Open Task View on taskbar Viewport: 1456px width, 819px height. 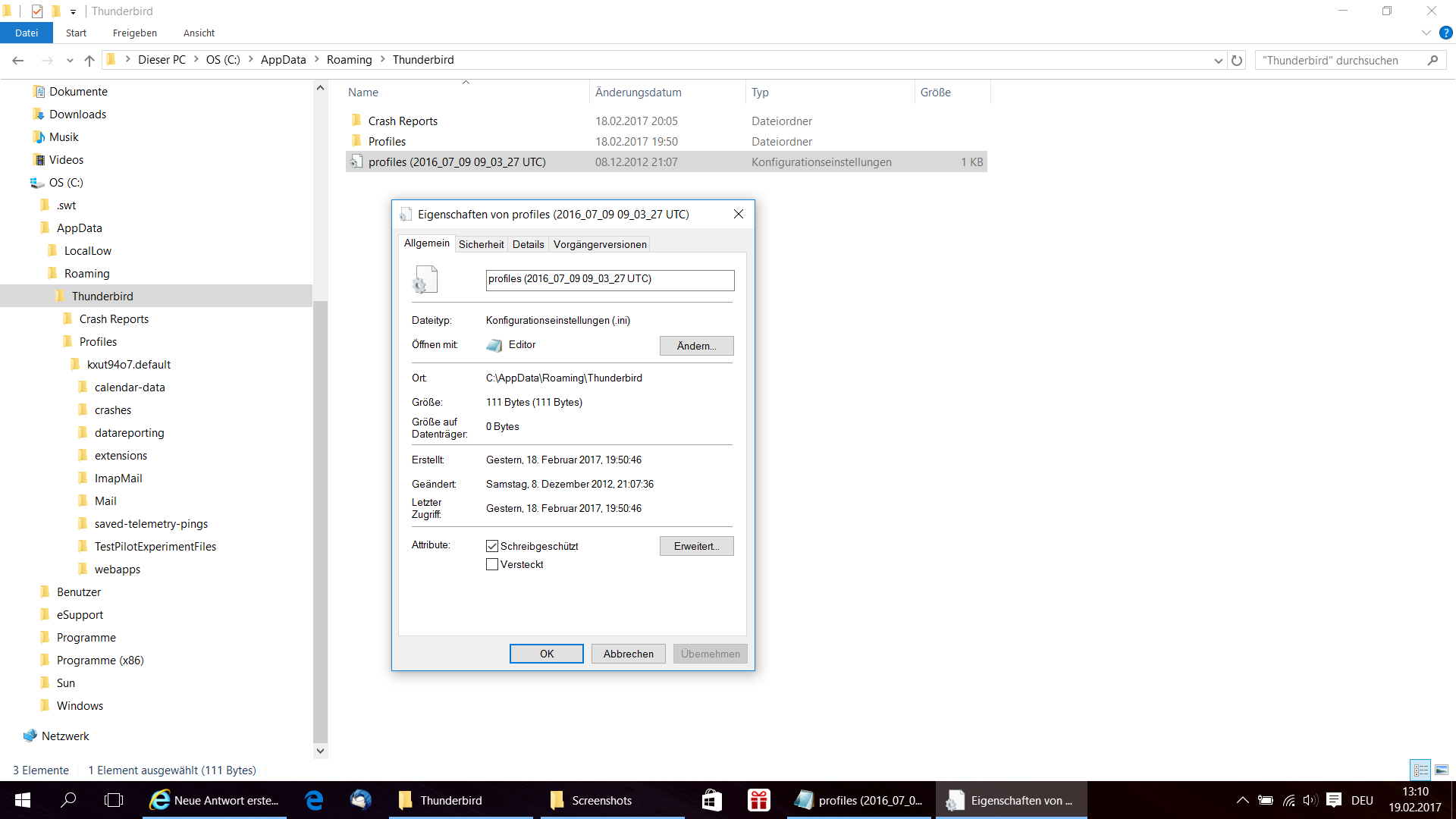[x=114, y=800]
